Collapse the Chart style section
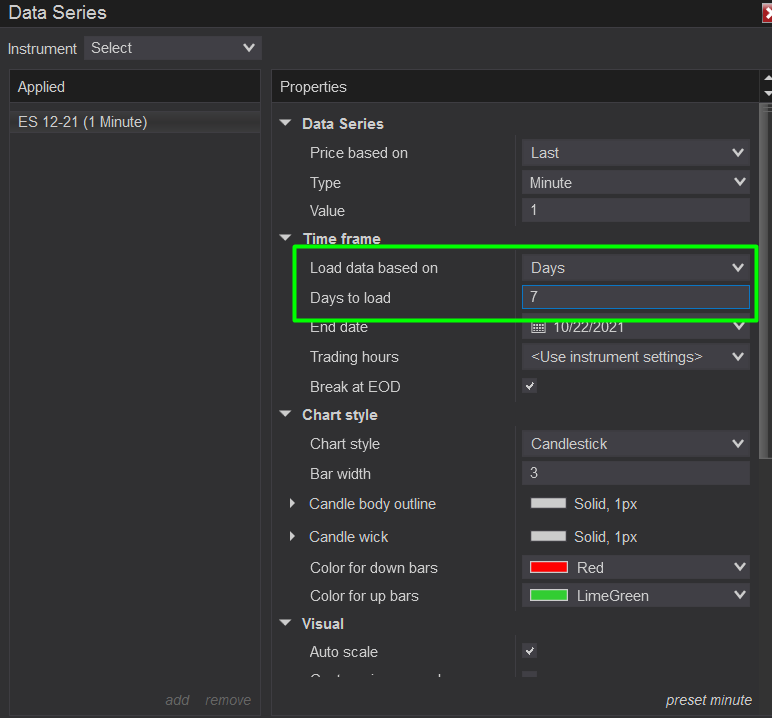Image resolution: width=772 pixels, height=718 pixels. tap(286, 415)
